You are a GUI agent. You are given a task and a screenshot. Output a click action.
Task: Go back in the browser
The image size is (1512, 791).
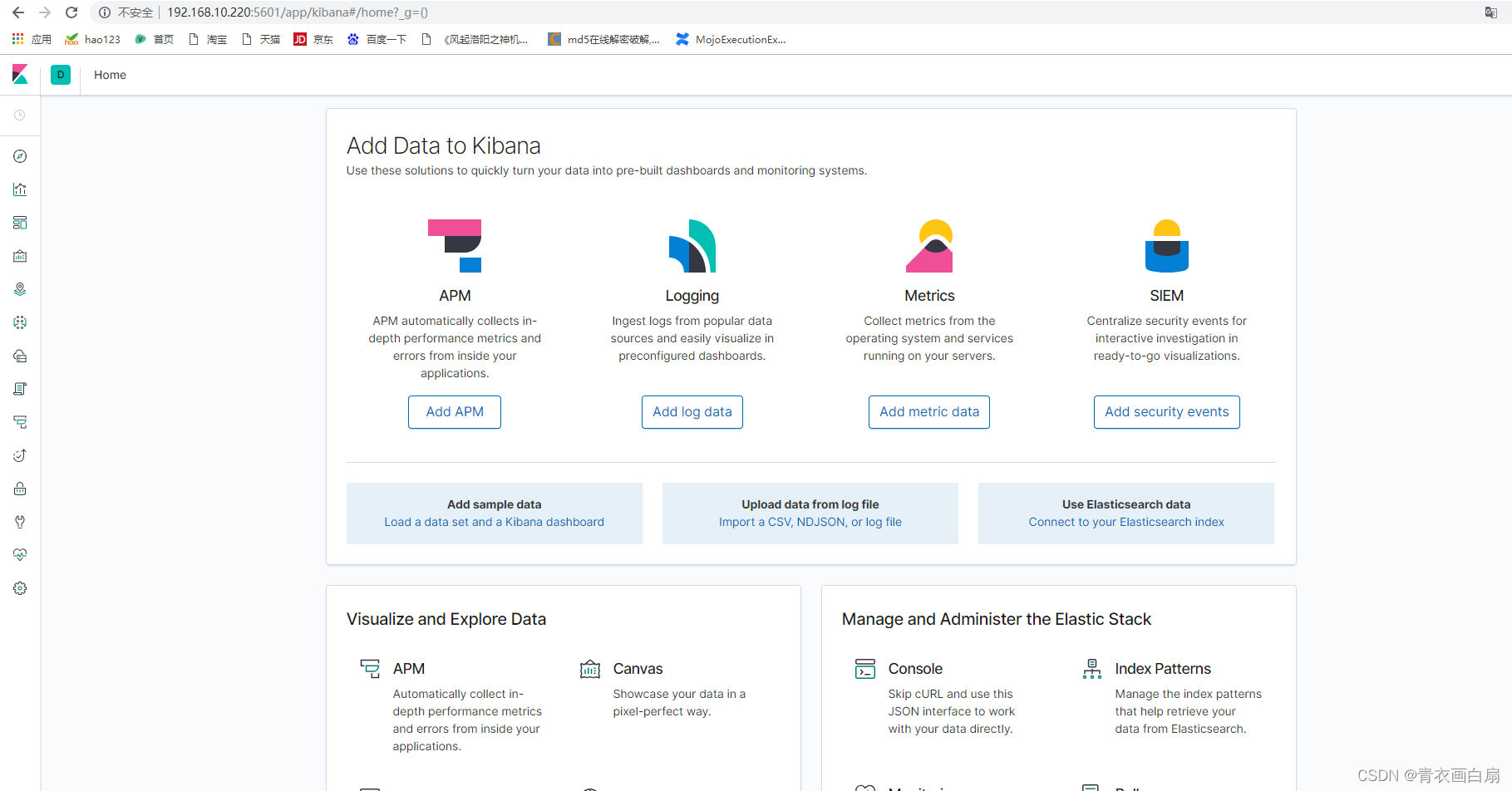pyautogui.click(x=18, y=12)
